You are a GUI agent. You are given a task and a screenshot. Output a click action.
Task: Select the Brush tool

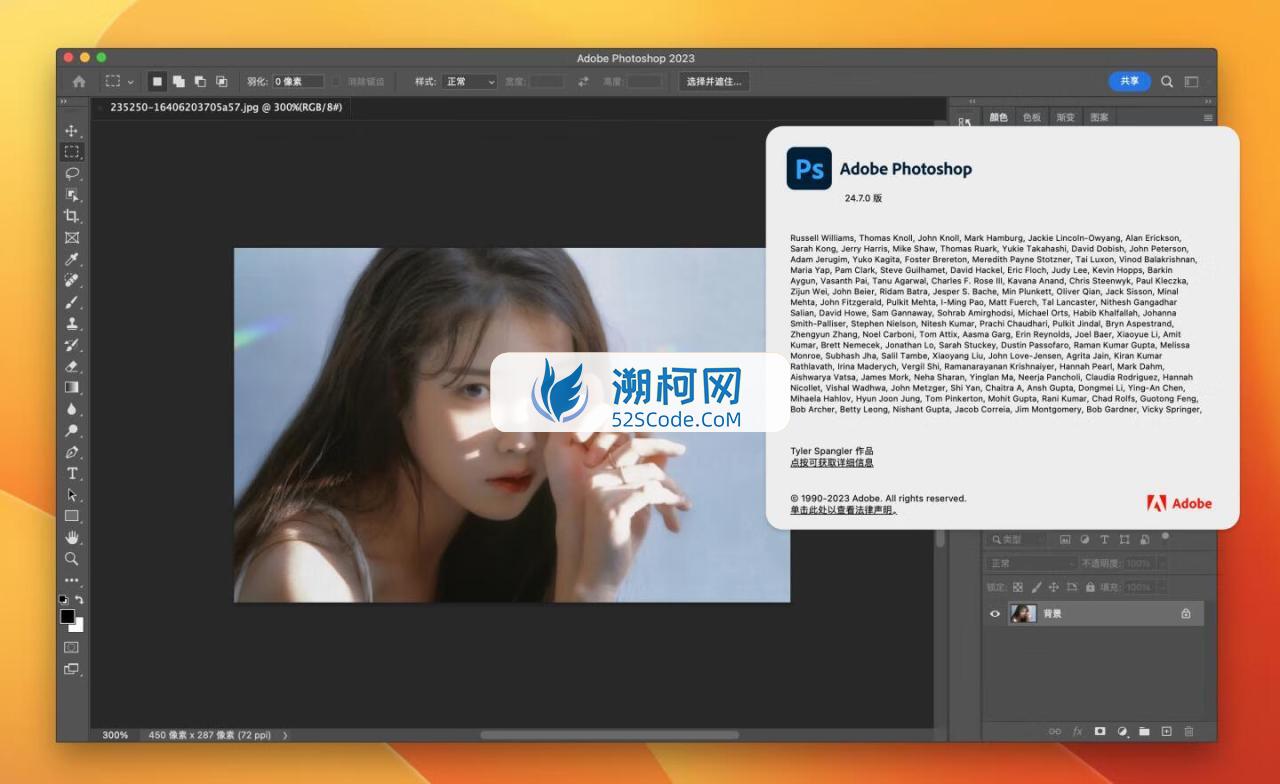tap(71, 302)
